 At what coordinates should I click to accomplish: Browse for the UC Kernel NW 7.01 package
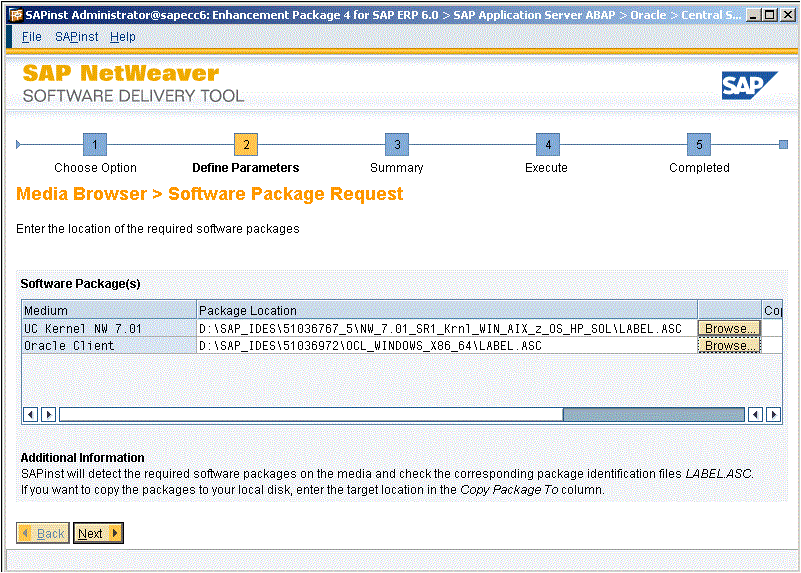pyautogui.click(x=728, y=328)
